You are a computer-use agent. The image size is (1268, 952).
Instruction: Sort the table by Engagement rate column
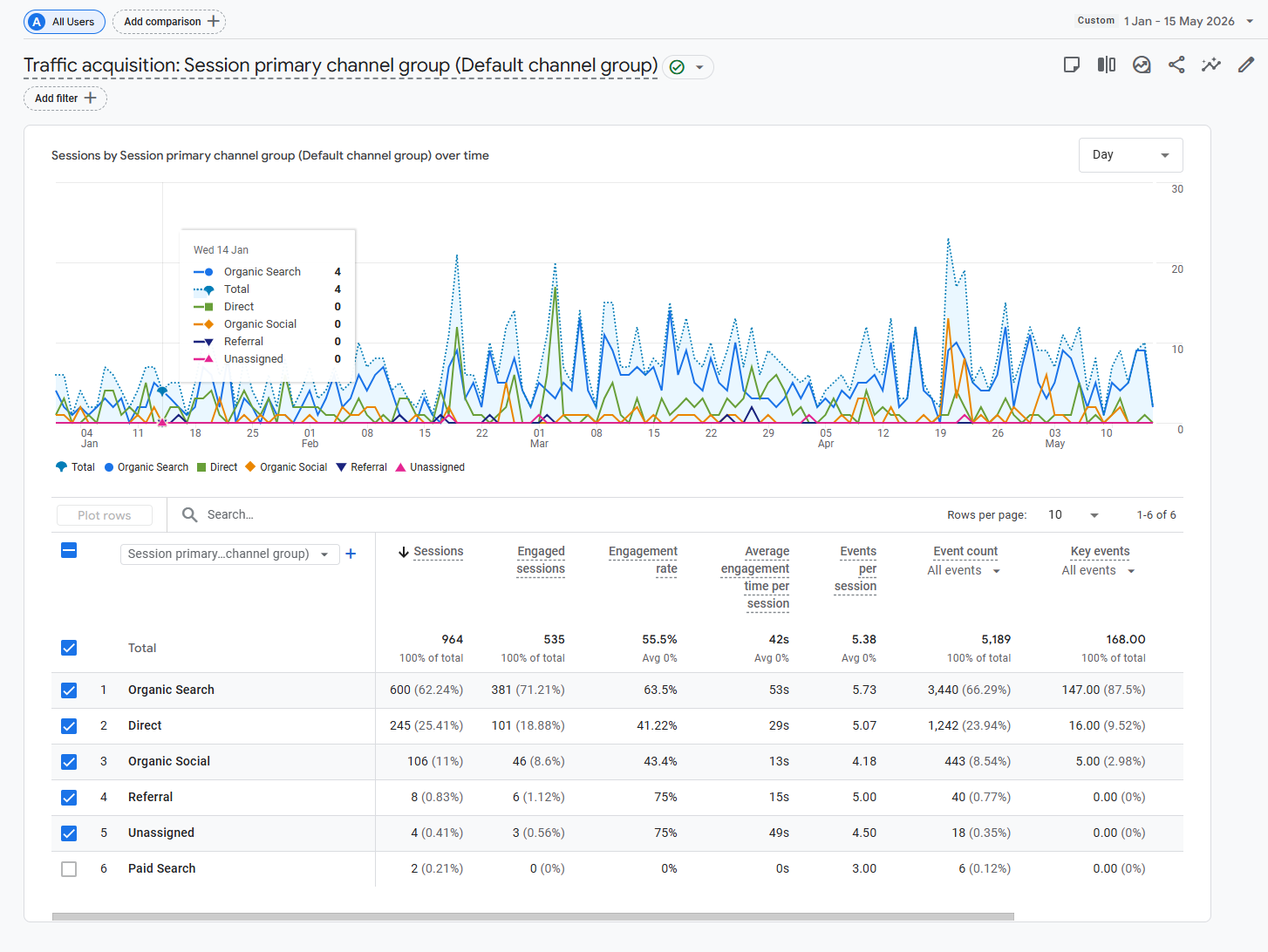(643, 560)
